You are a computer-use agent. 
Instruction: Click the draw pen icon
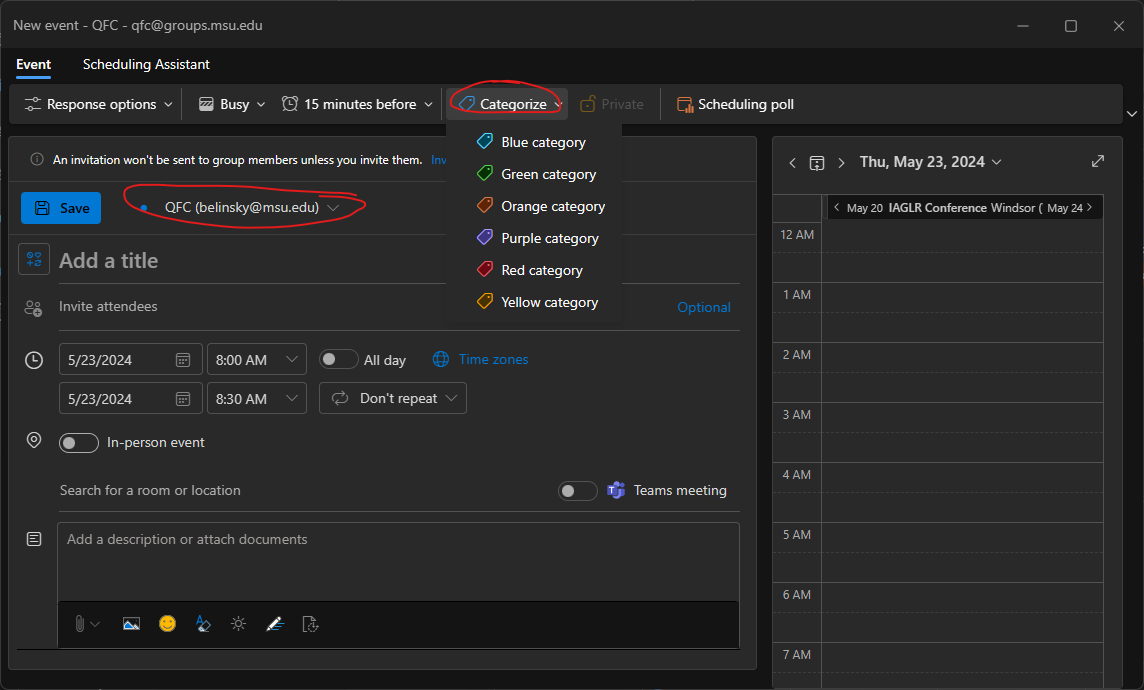pos(274,623)
